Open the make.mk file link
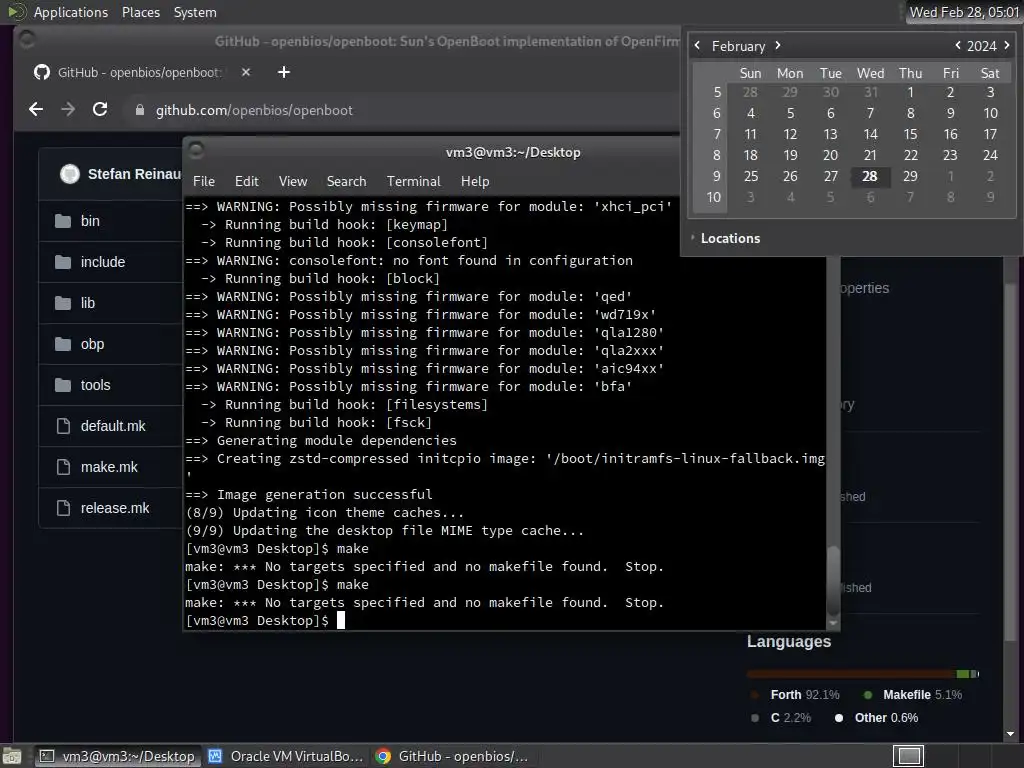 [x=109, y=467]
